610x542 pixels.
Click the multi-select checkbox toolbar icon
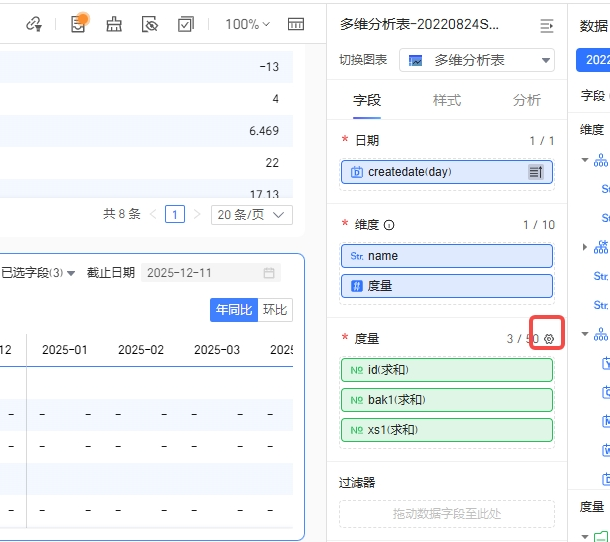[x=185, y=24]
